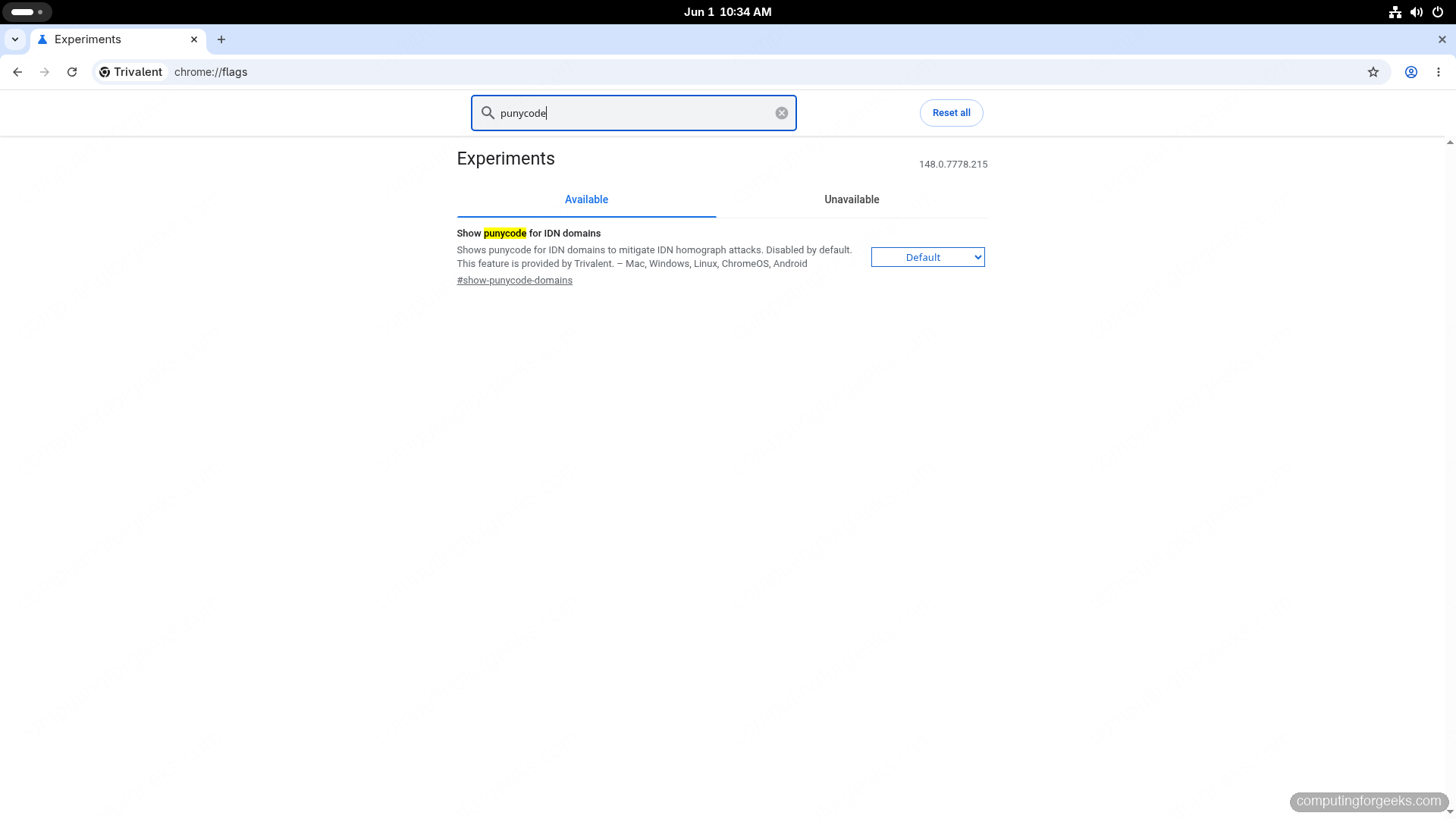Open the system network status icon

(1395, 12)
